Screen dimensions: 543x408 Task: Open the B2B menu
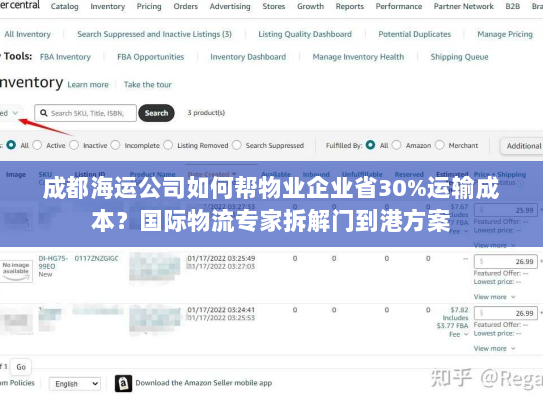click(x=513, y=7)
